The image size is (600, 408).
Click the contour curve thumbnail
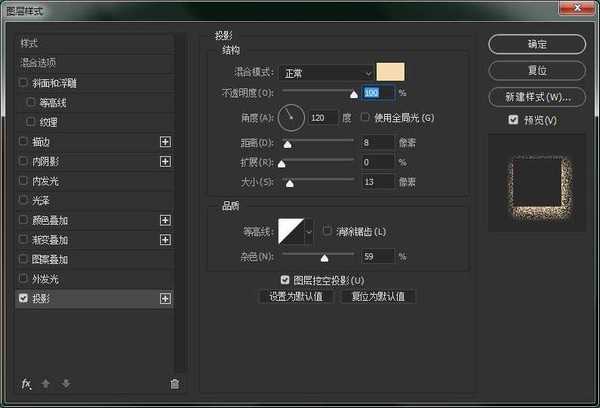(x=291, y=232)
